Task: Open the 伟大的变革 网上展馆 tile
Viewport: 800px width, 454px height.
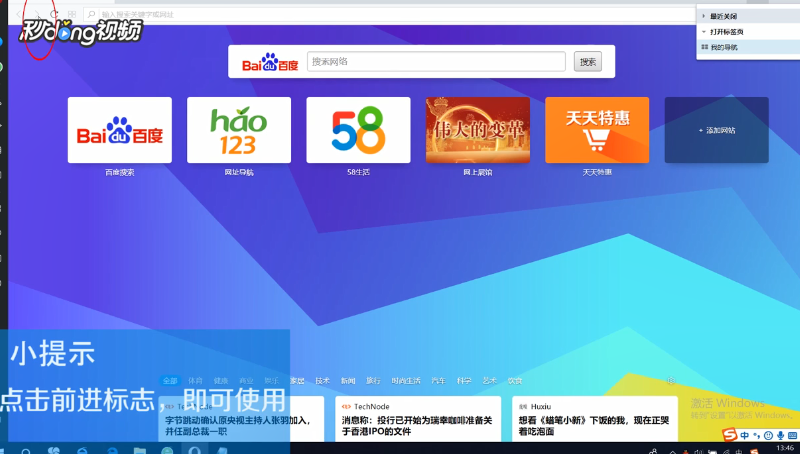Action: click(478, 130)
